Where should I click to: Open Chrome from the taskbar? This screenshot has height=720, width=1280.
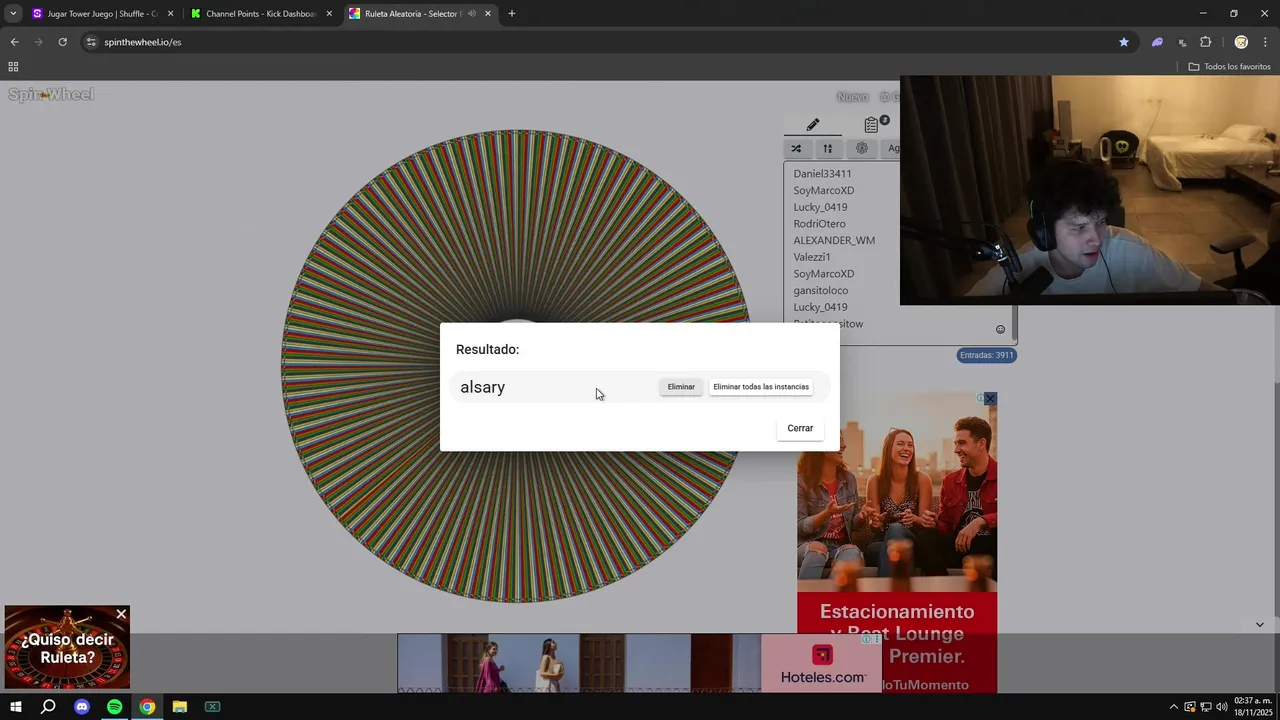point(147,707)
